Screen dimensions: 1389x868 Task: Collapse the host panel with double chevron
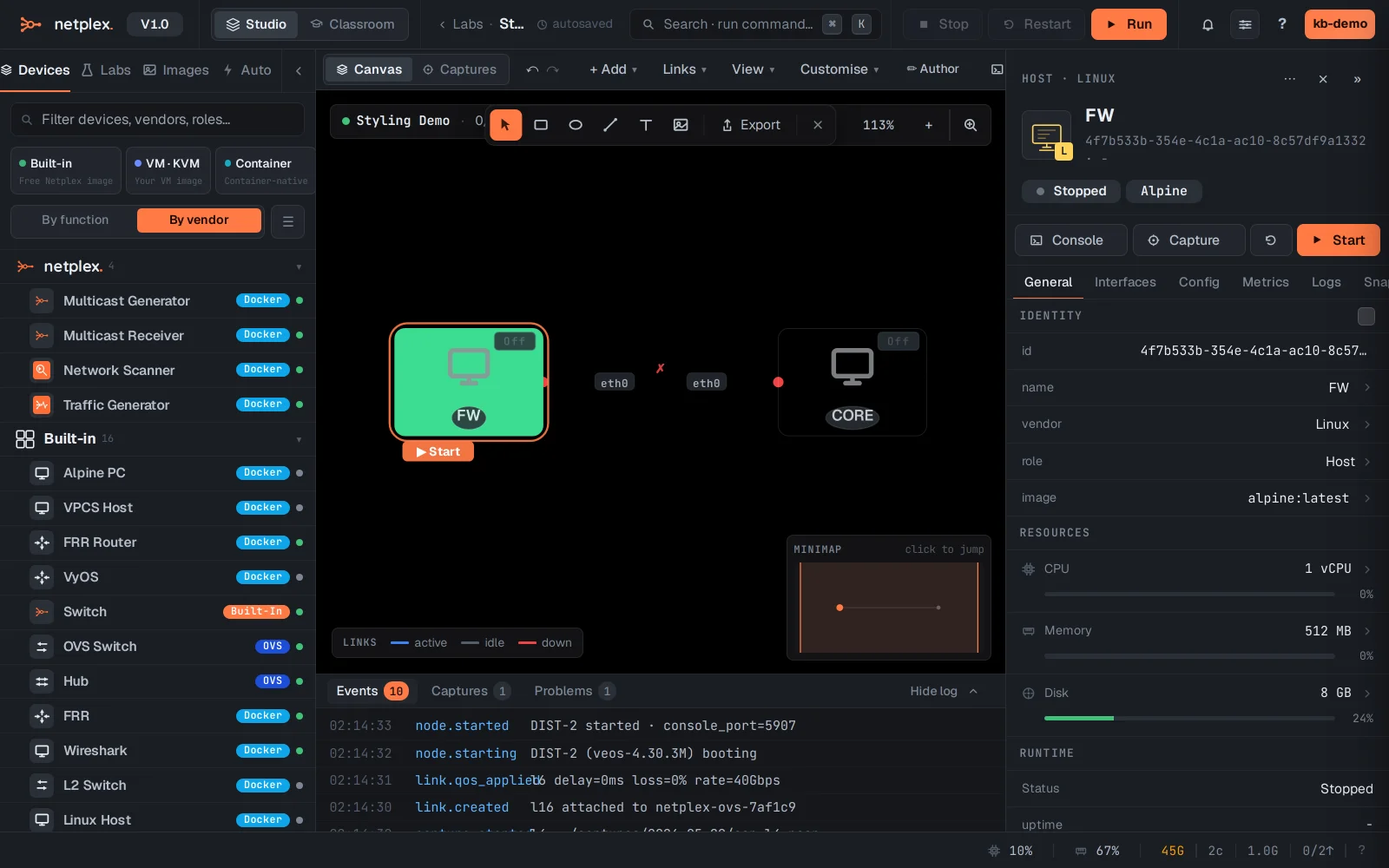[1357, 79]
